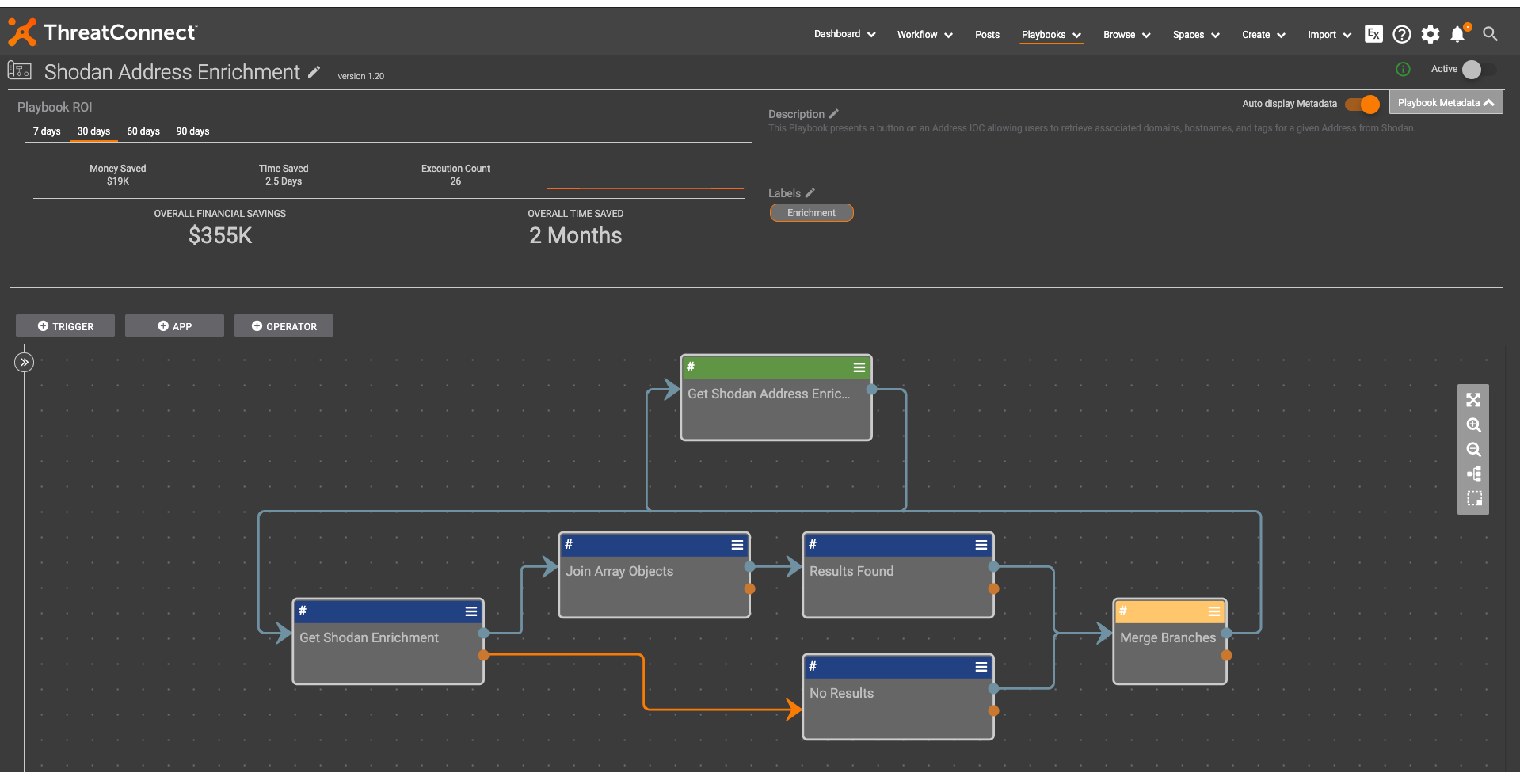Select the 90 days tab

(192, 131)
